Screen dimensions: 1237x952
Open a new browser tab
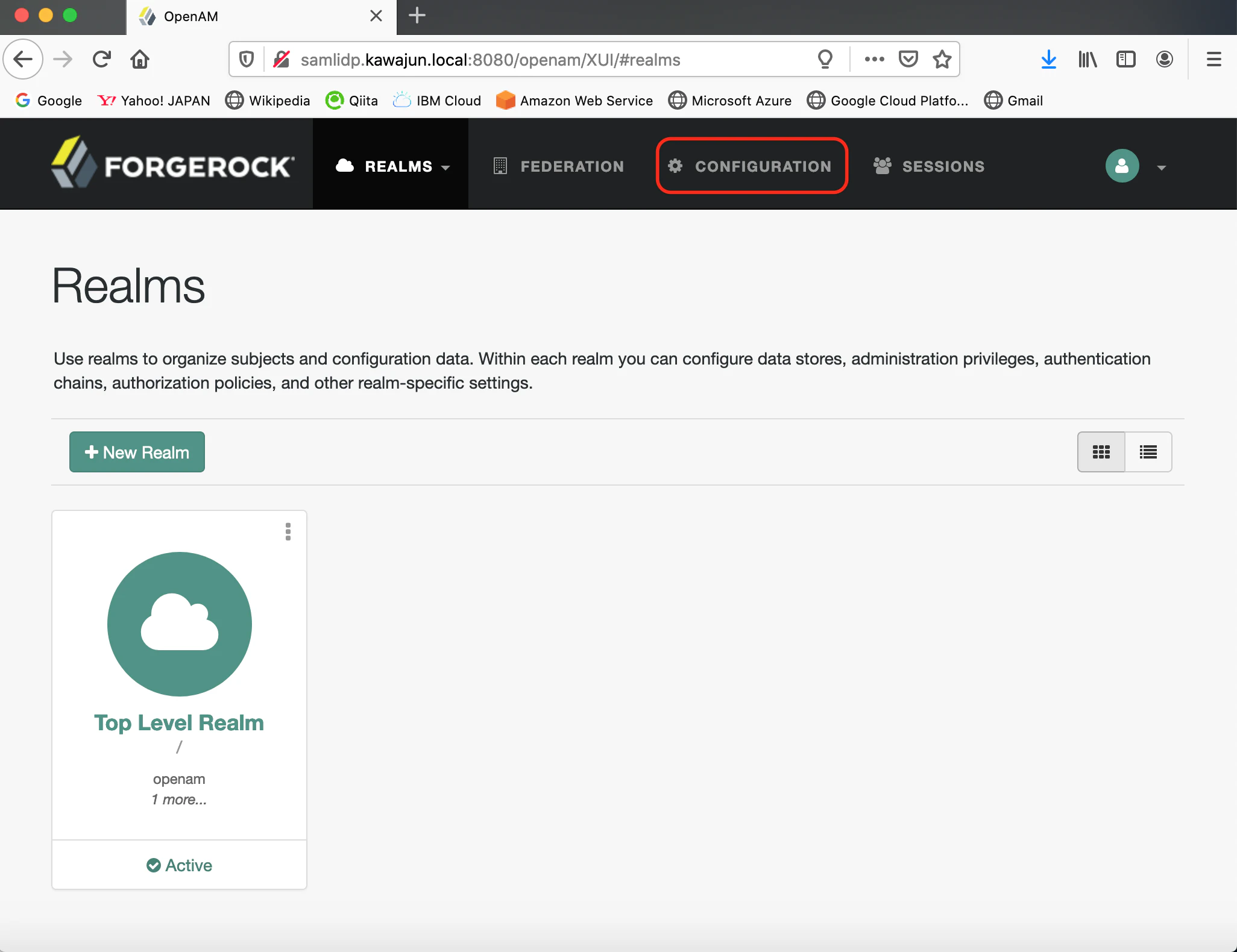click(x=417, y=16)
